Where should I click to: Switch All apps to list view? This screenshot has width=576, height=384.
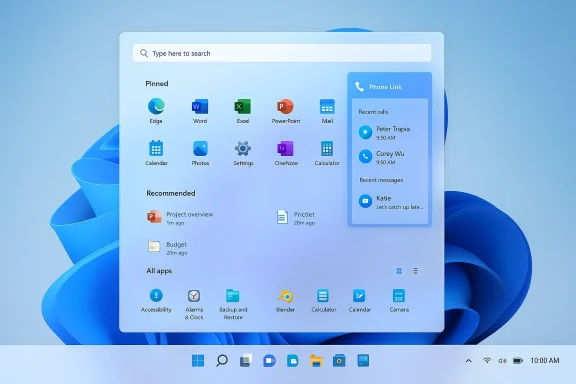pyautogui.click(x=415, y=271)
